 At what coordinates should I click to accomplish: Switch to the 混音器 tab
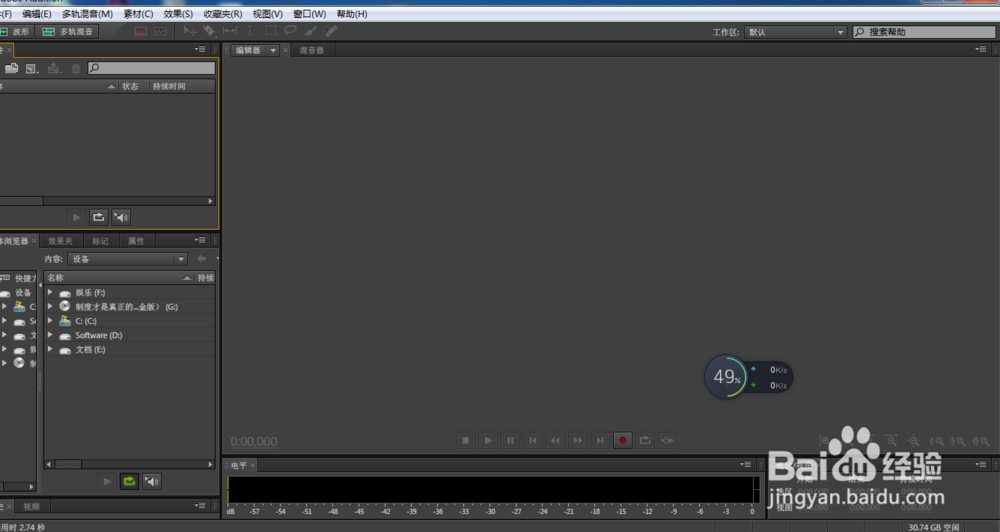[x=312, y=50]
